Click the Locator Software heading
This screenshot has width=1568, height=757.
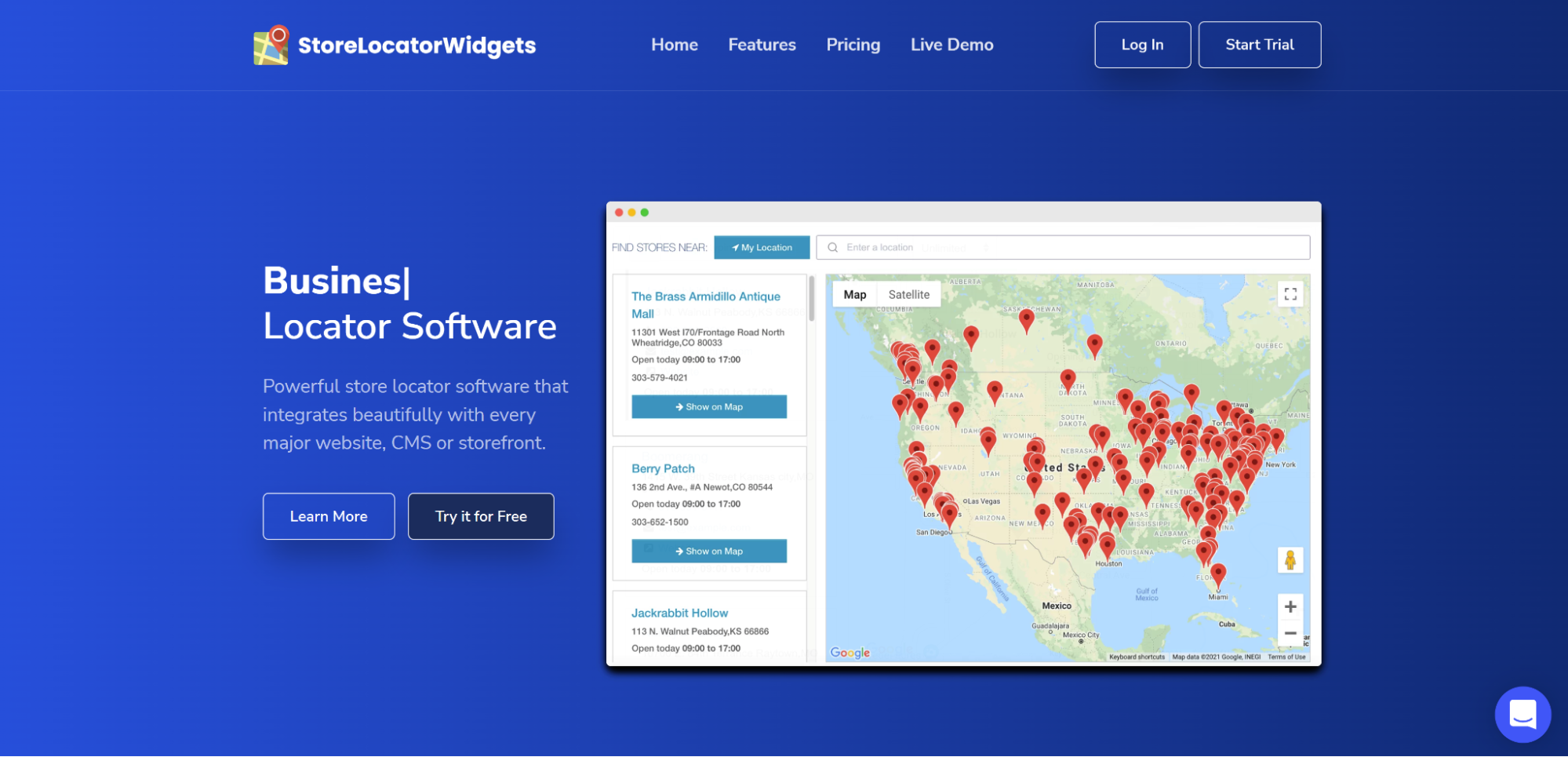409,326
